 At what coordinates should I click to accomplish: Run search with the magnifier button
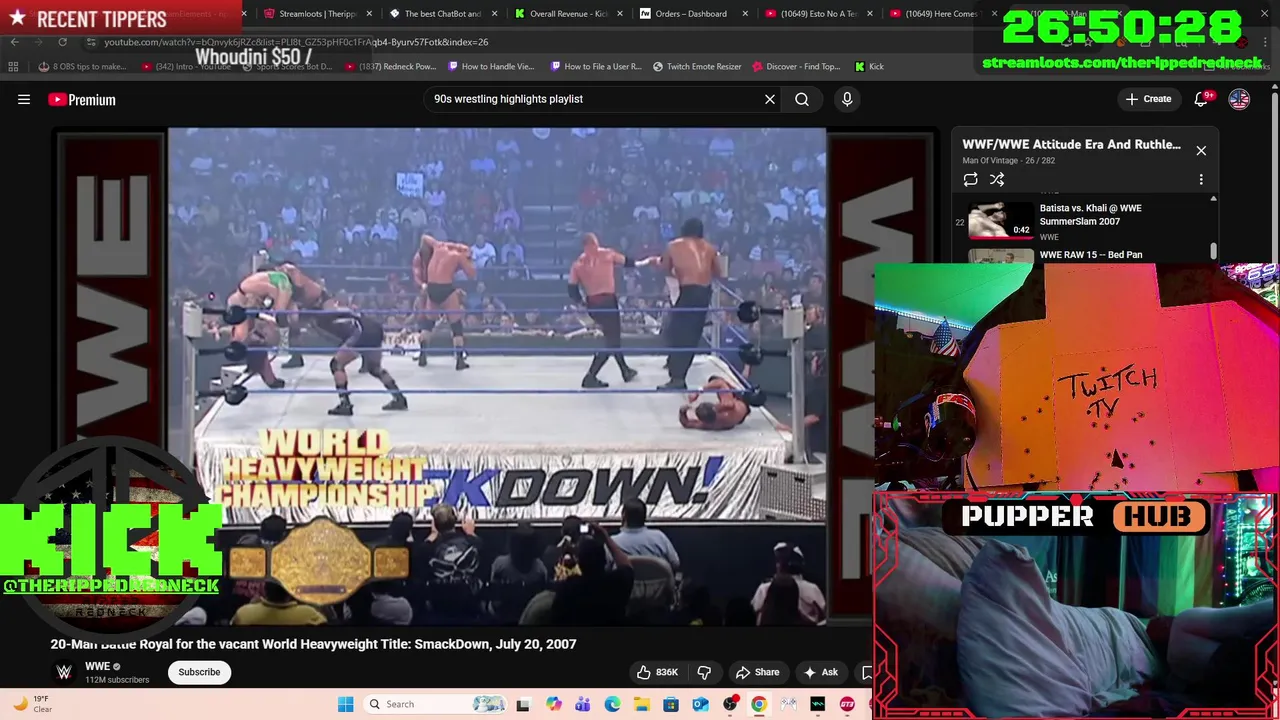coord(802,99)
